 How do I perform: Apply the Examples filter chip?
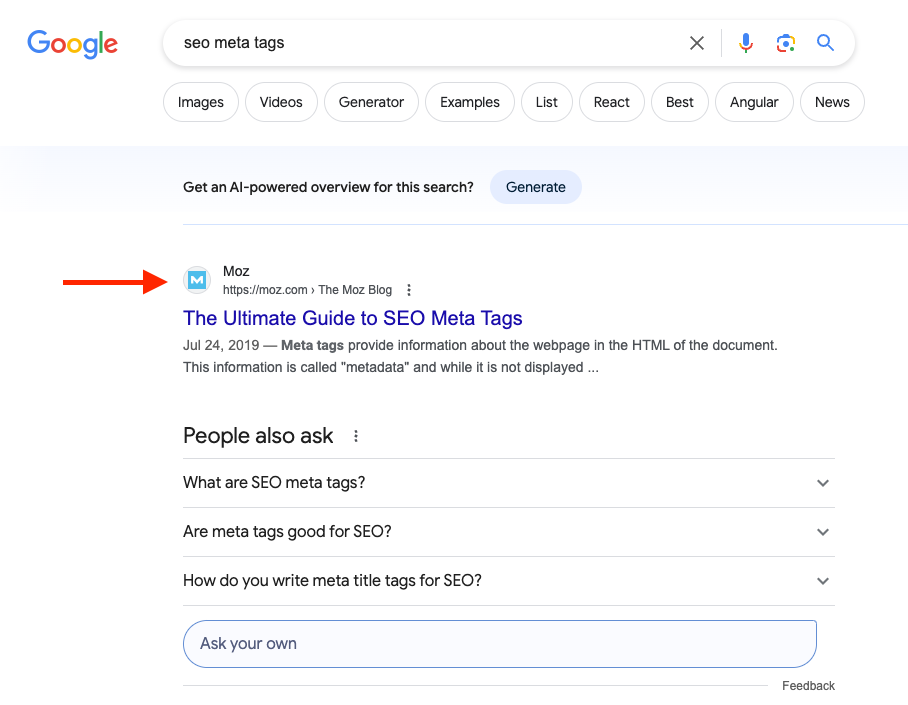(470, 102)
